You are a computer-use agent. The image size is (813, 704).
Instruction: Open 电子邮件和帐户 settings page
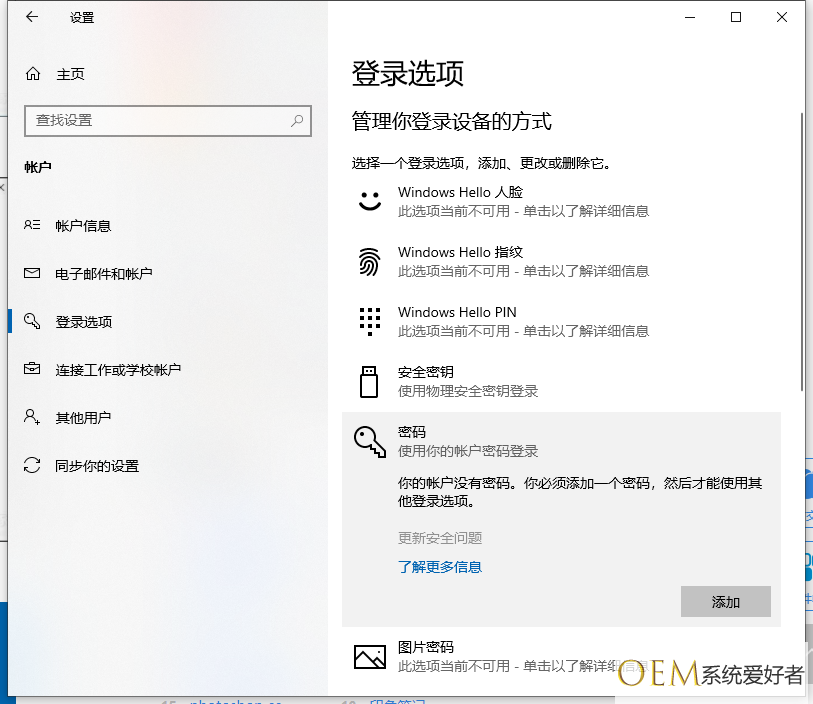coord(103,274)
